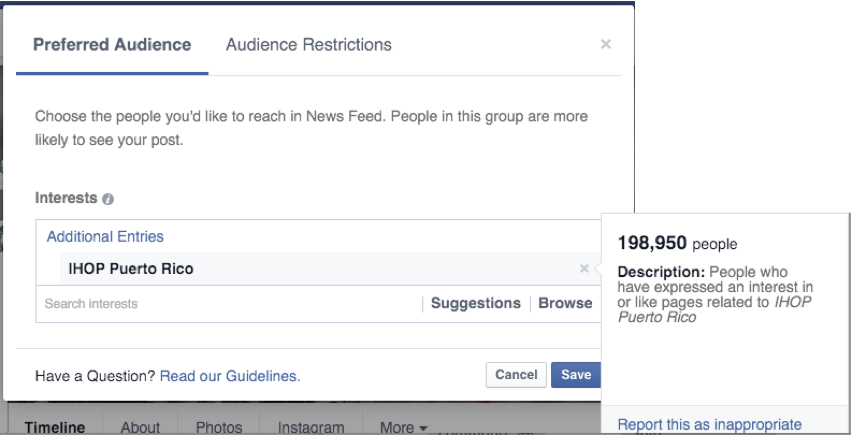852x435 pixels.
Task: Remove the IHOP Puerto Rico interest
Action: click(584, 268)
